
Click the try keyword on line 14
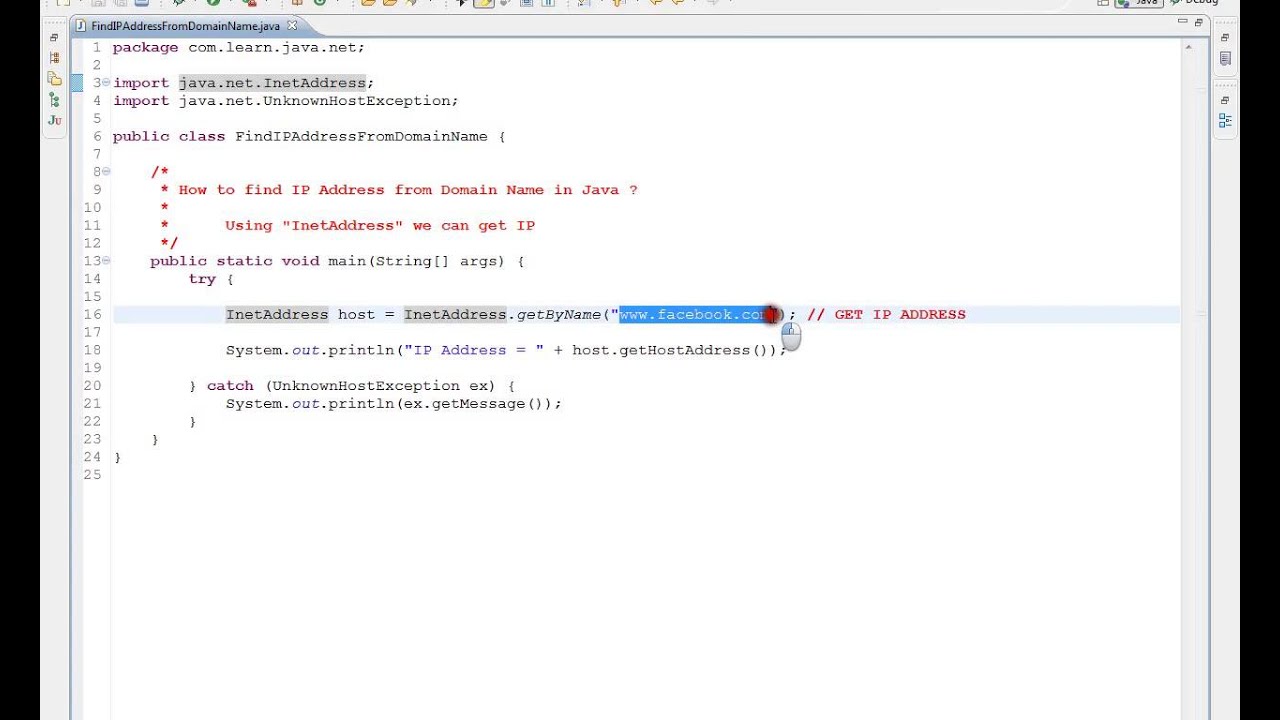[202, 279]
